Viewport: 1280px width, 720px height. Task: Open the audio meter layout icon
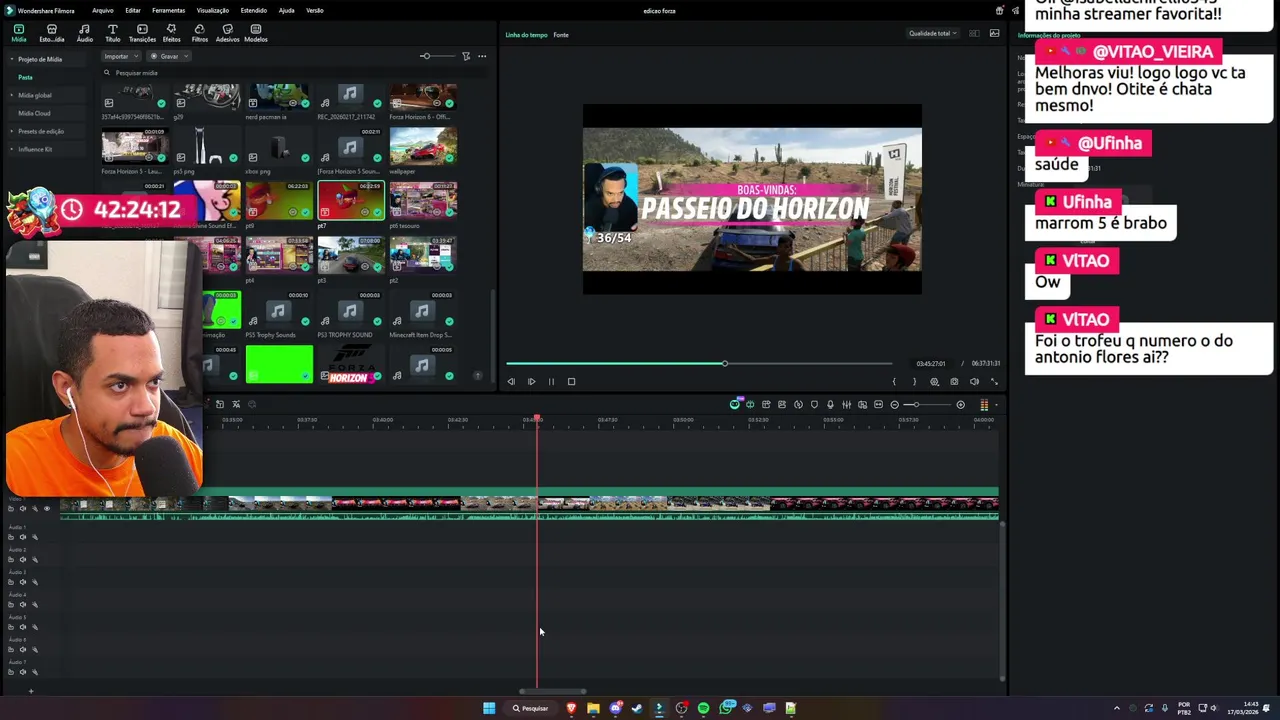tap(984, 405)
